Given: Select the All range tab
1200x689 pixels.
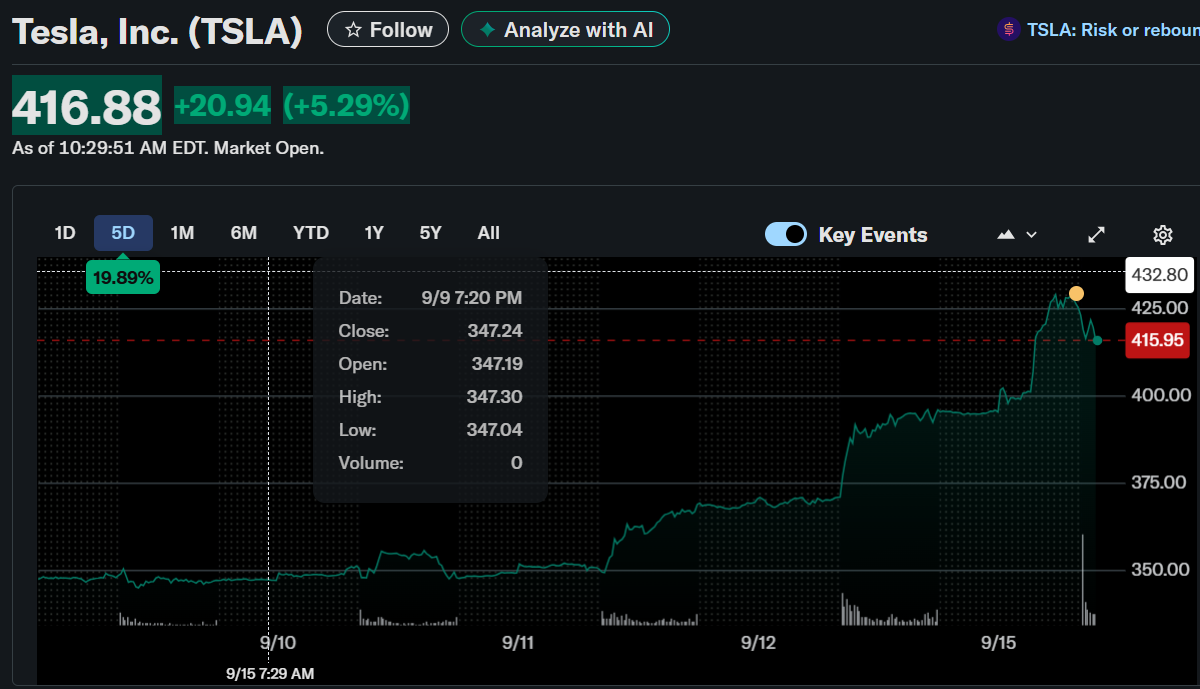Looking at the screenshot, I should [489, 233].
